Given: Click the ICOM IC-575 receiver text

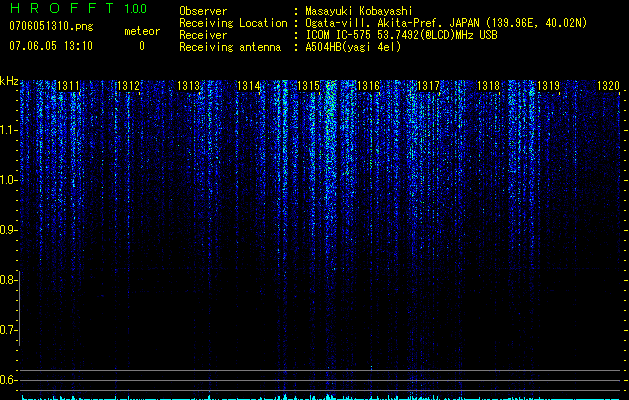Looking at the screenshot, I should (x=401, y=35).
